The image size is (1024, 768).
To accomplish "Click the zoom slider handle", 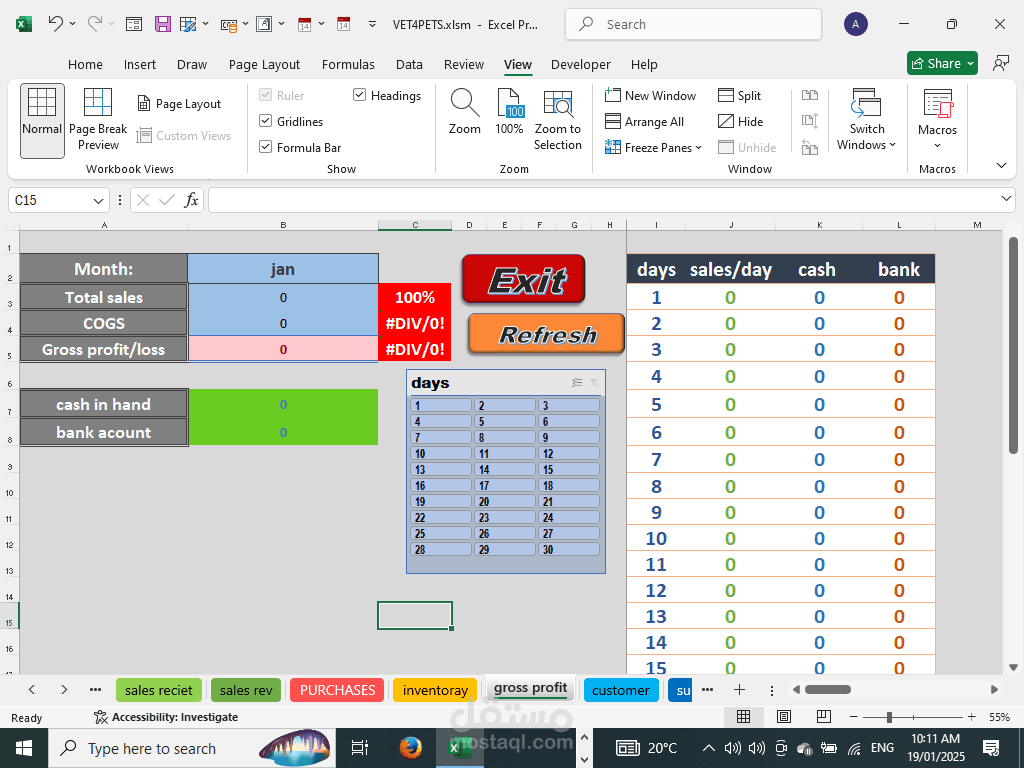I will click(x=889, y=717).
